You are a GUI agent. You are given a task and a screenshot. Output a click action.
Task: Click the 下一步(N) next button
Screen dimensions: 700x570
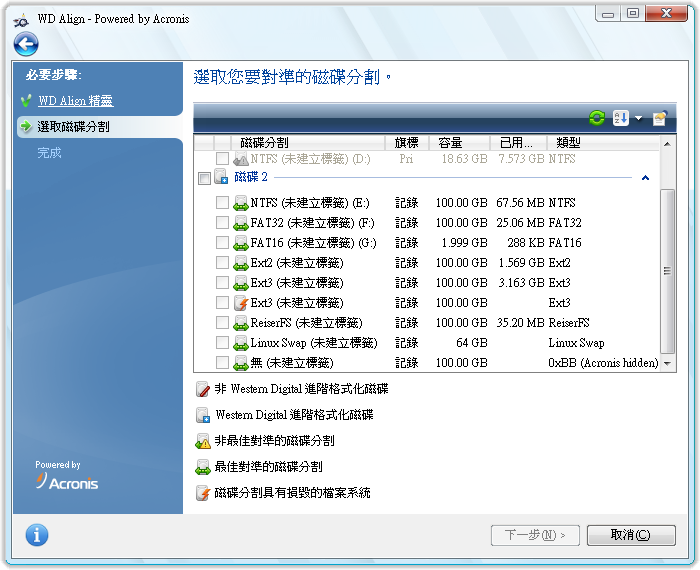pos(535,535)
